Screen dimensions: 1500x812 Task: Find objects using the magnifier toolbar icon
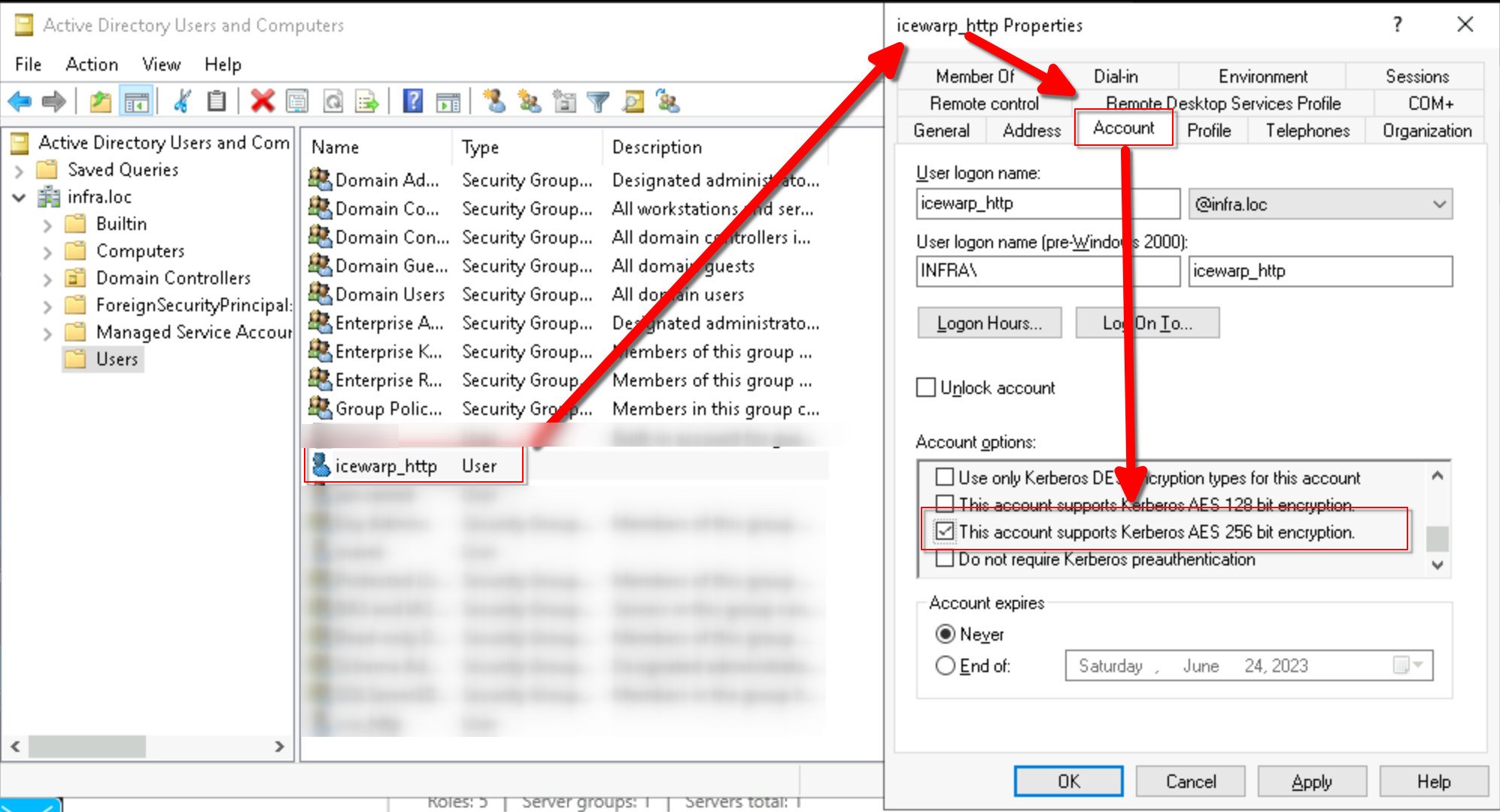634,101
